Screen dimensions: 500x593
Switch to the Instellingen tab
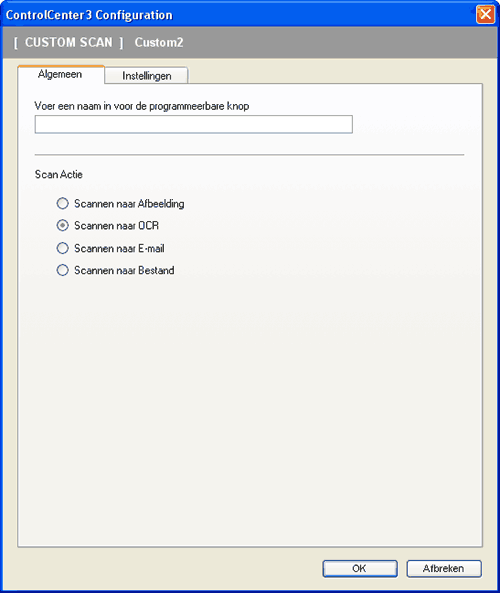click(x=146, y=76)
